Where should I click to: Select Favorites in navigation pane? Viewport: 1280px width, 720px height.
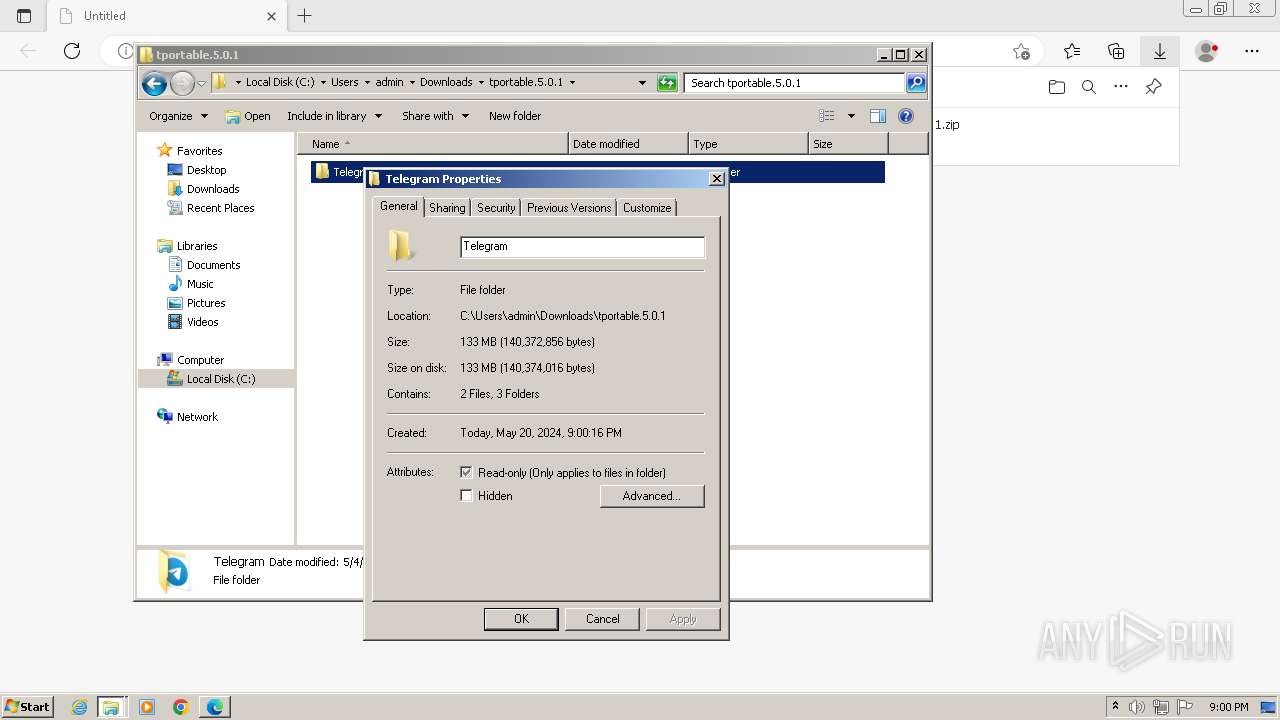(199, 151)
